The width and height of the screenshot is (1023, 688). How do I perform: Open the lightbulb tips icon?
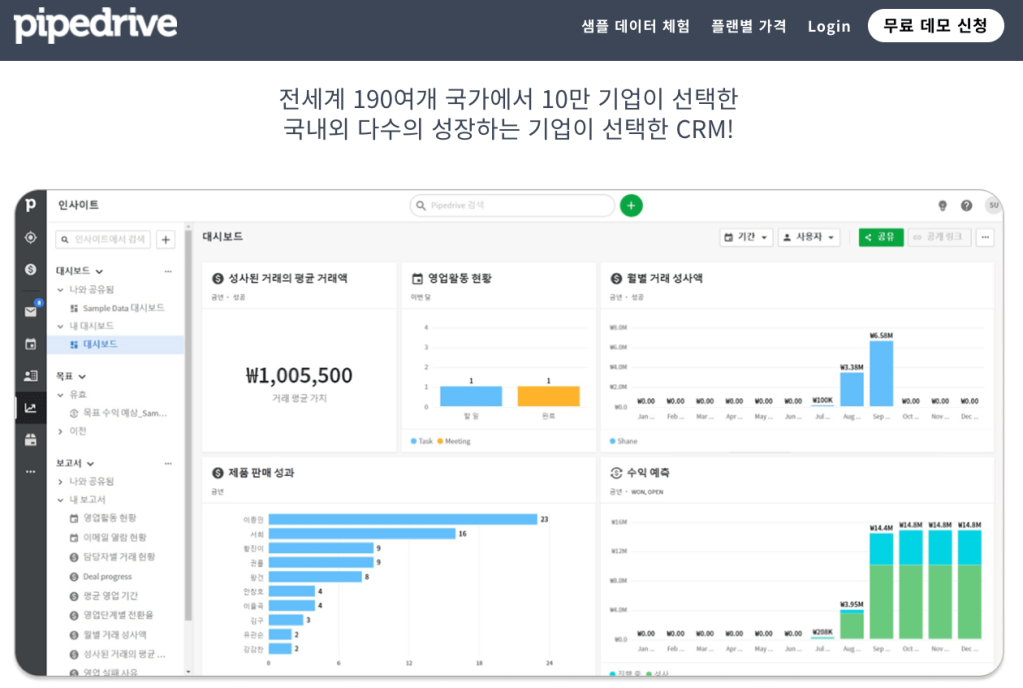click(x=942, y=205)
